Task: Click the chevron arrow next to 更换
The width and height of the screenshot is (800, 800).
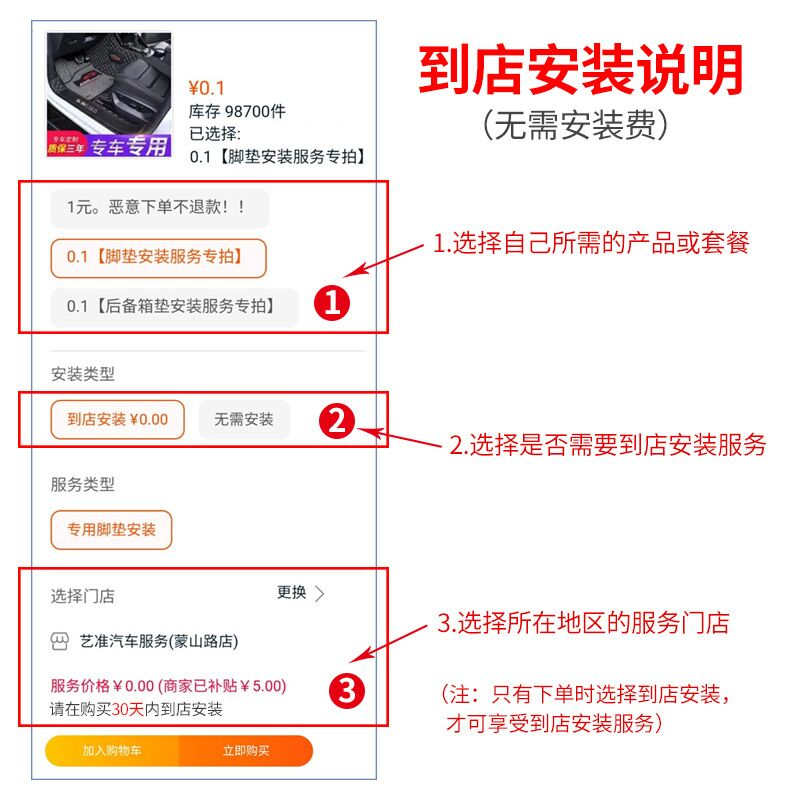Action: 319,594
